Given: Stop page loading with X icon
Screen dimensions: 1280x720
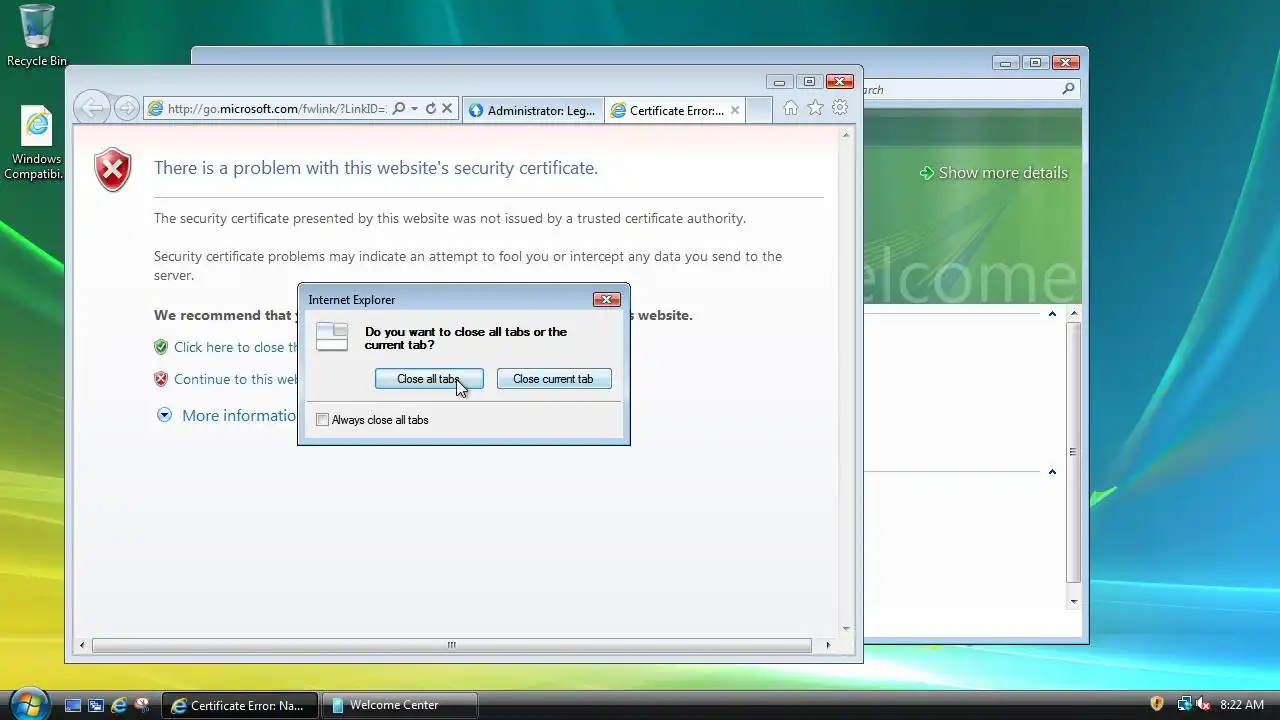Looking at the screenshot, I should [x=447, y=109].
